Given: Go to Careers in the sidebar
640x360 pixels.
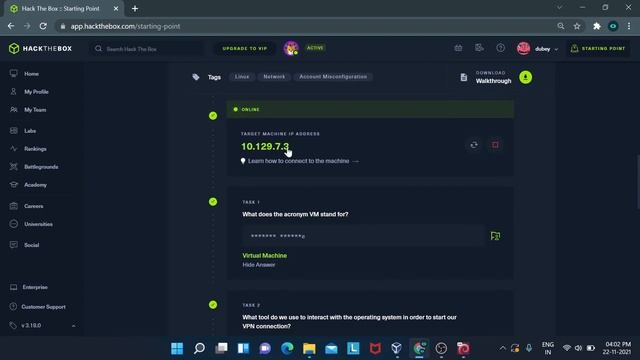Looking at the screenshot, I should [x=33, y=206].
